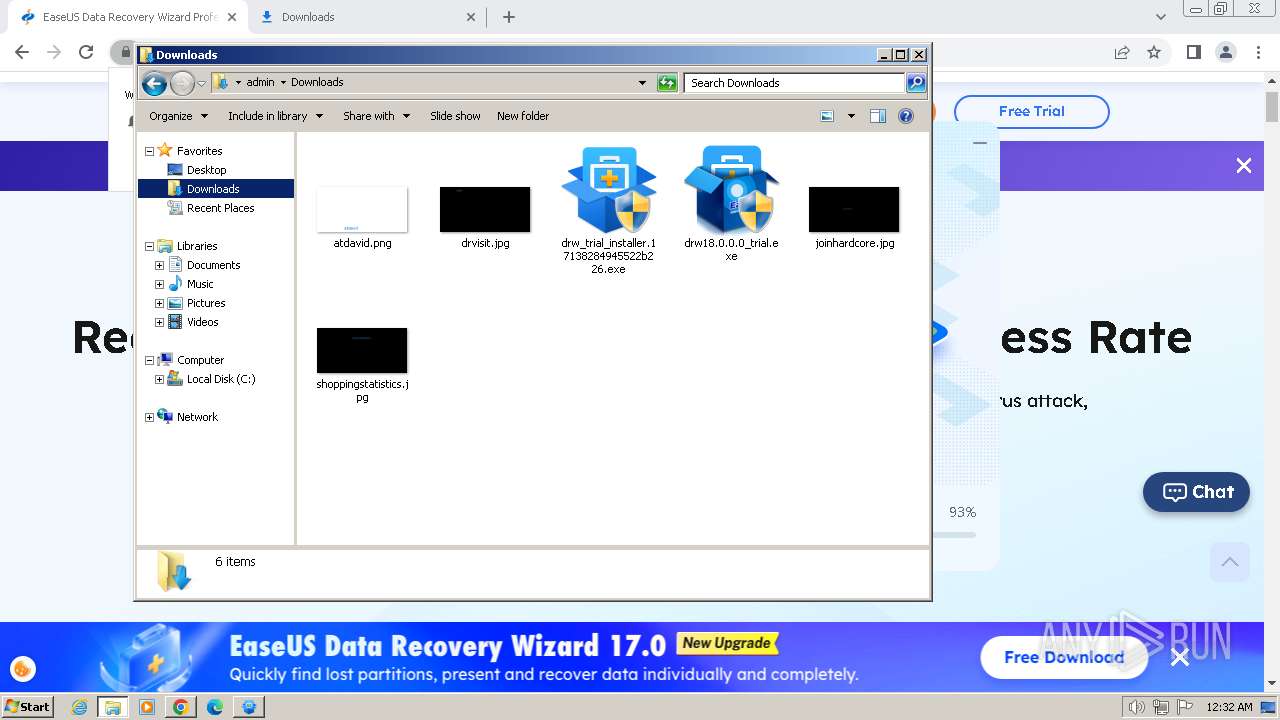Open the view options dropdown arrow
Screen dimensions: 1280x720
coord(851,116)
